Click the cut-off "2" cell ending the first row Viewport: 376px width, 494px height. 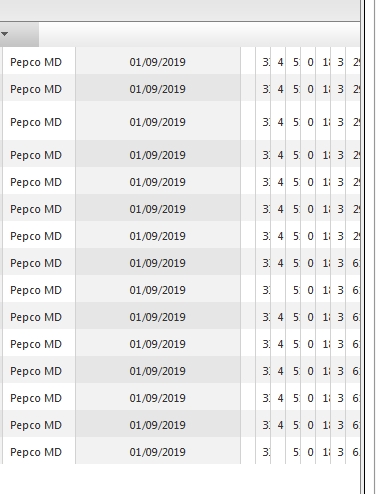pos(353,62)
